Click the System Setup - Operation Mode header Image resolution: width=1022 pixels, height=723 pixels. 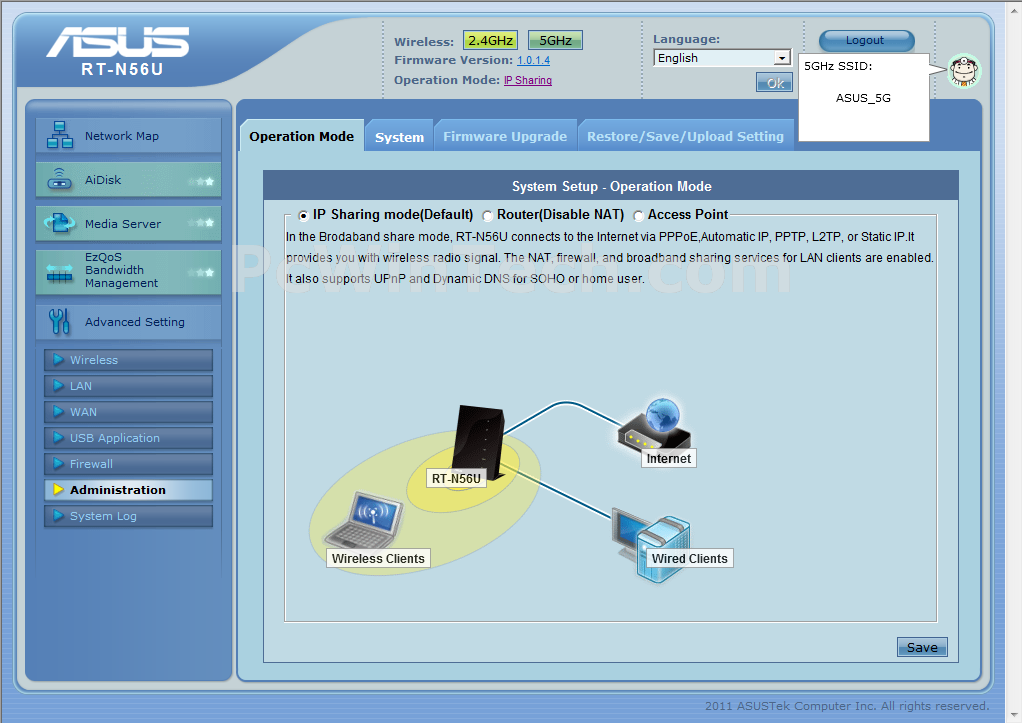click(611, 186)
